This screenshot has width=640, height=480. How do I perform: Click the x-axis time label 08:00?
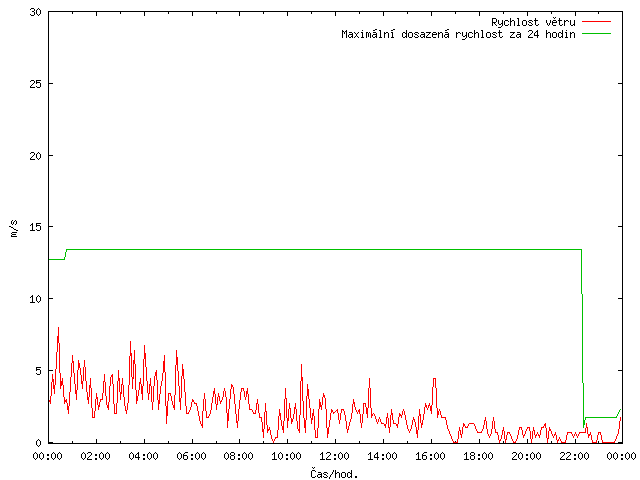pyautogui.click(x=239, y=456)
